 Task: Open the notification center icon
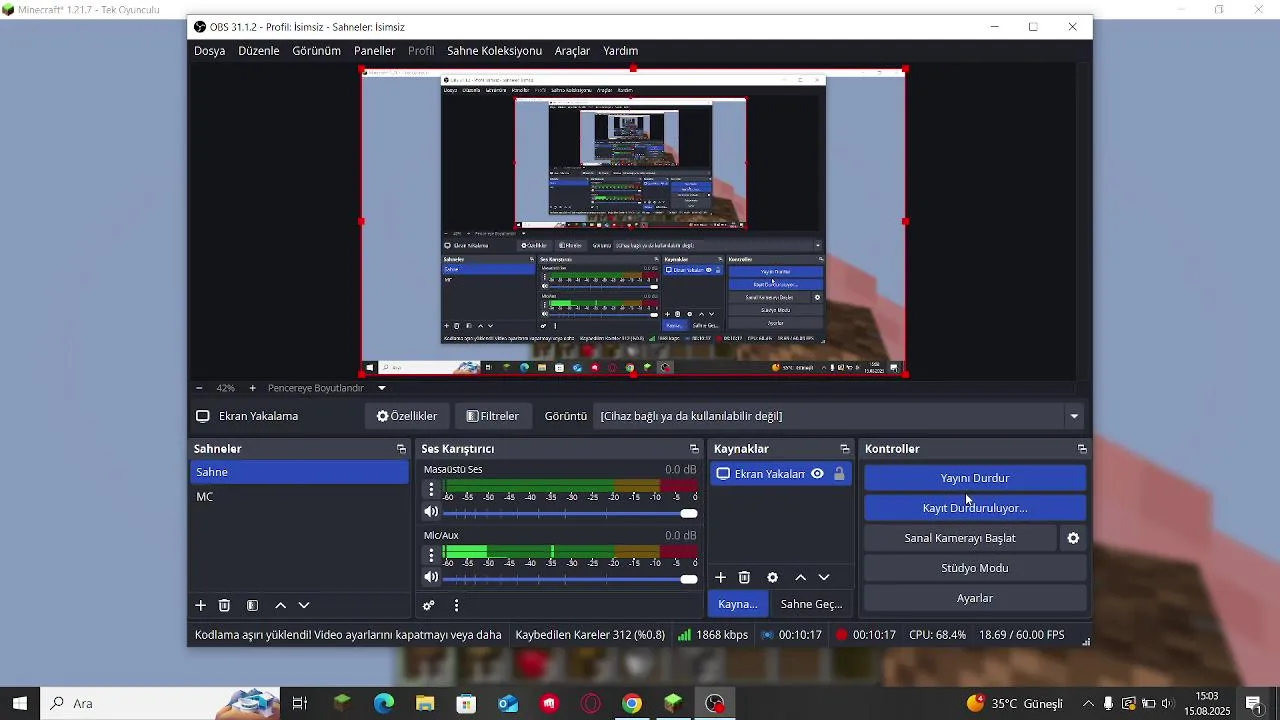tap(1254, 704)
